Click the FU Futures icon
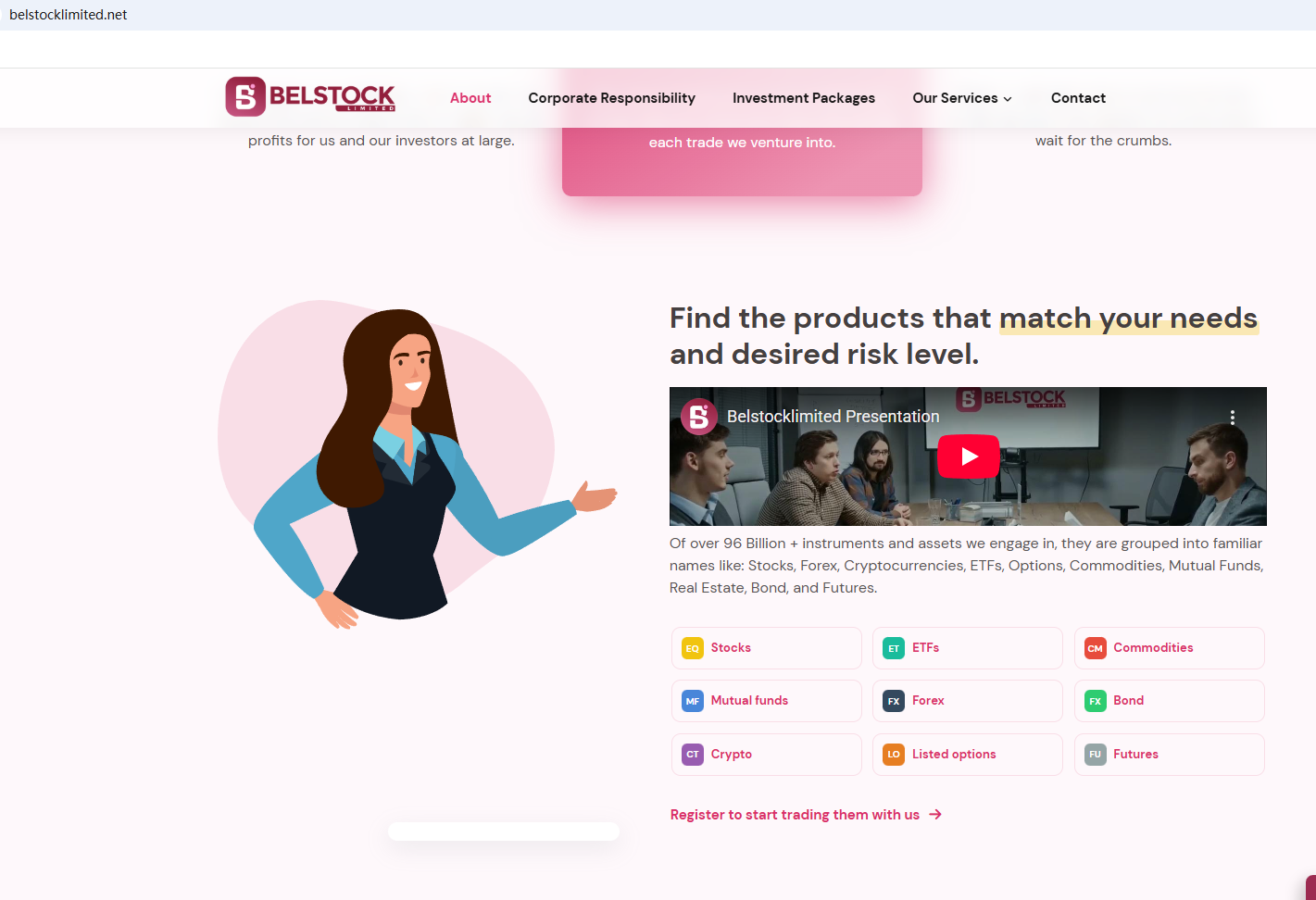 pos(1096,755)
